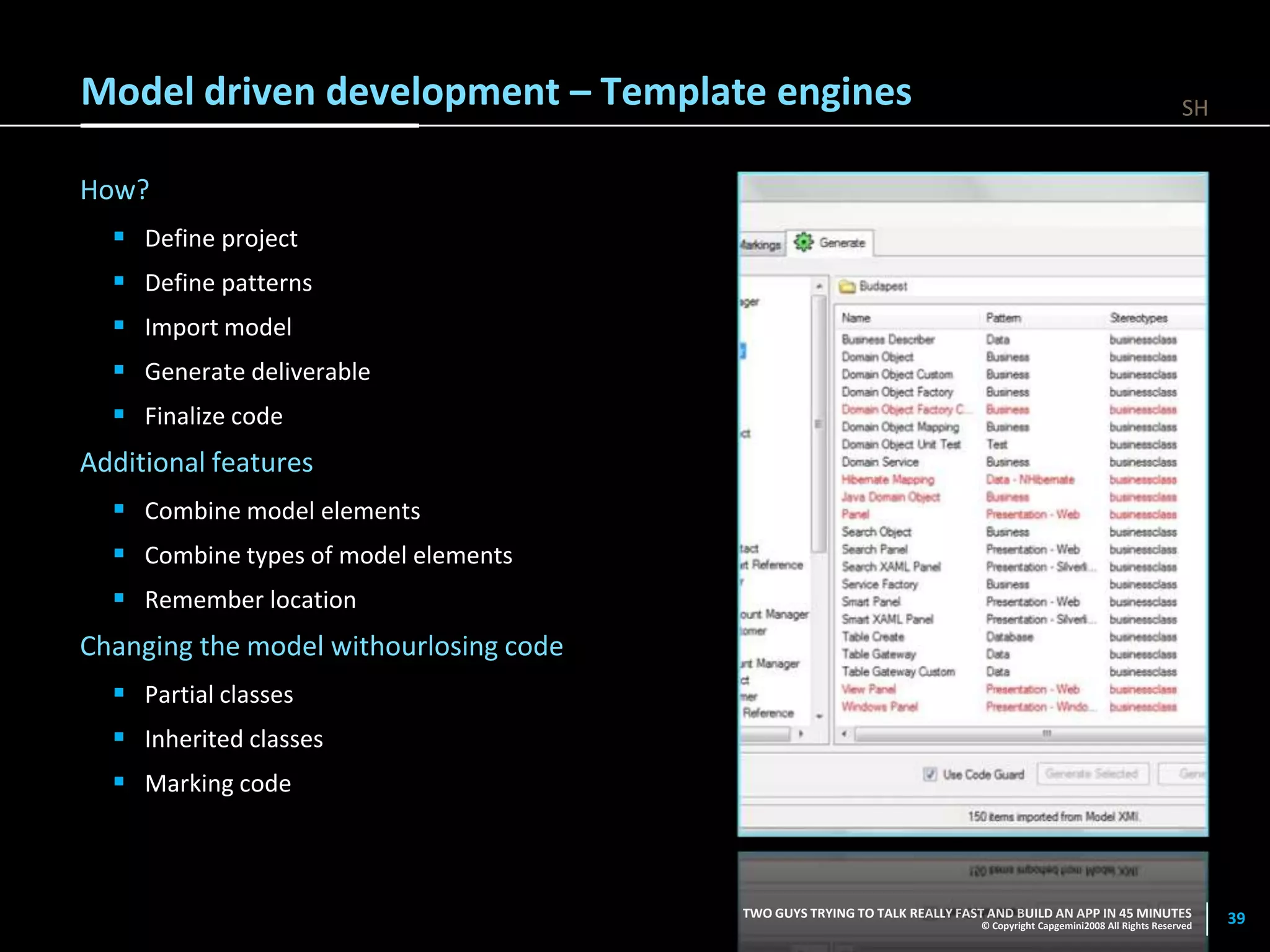Toggle the Use Code Guard checkbox
1270x952 pixels.
(930, 774)
